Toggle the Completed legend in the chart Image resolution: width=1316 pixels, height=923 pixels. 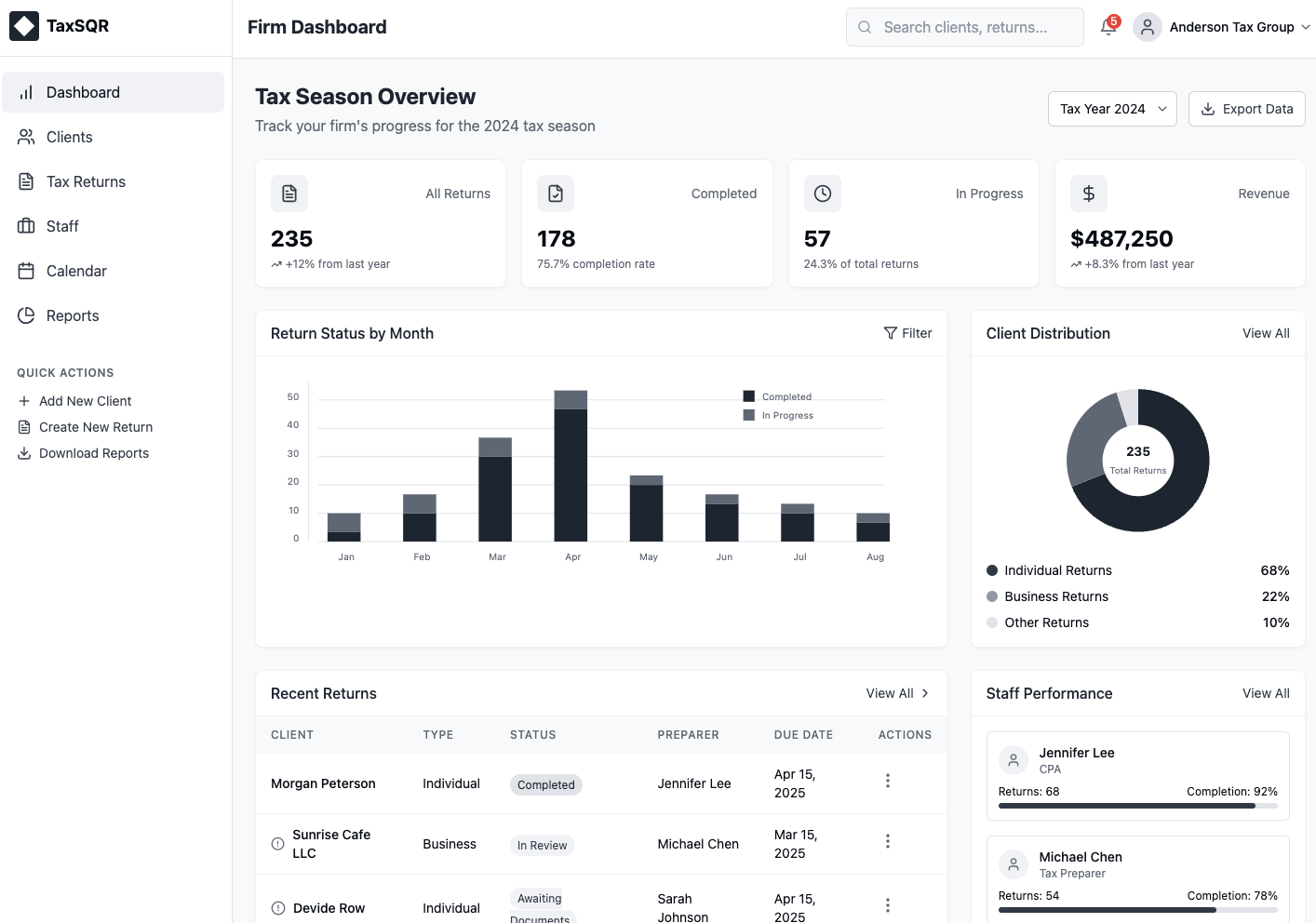click(x=777, y=396)
